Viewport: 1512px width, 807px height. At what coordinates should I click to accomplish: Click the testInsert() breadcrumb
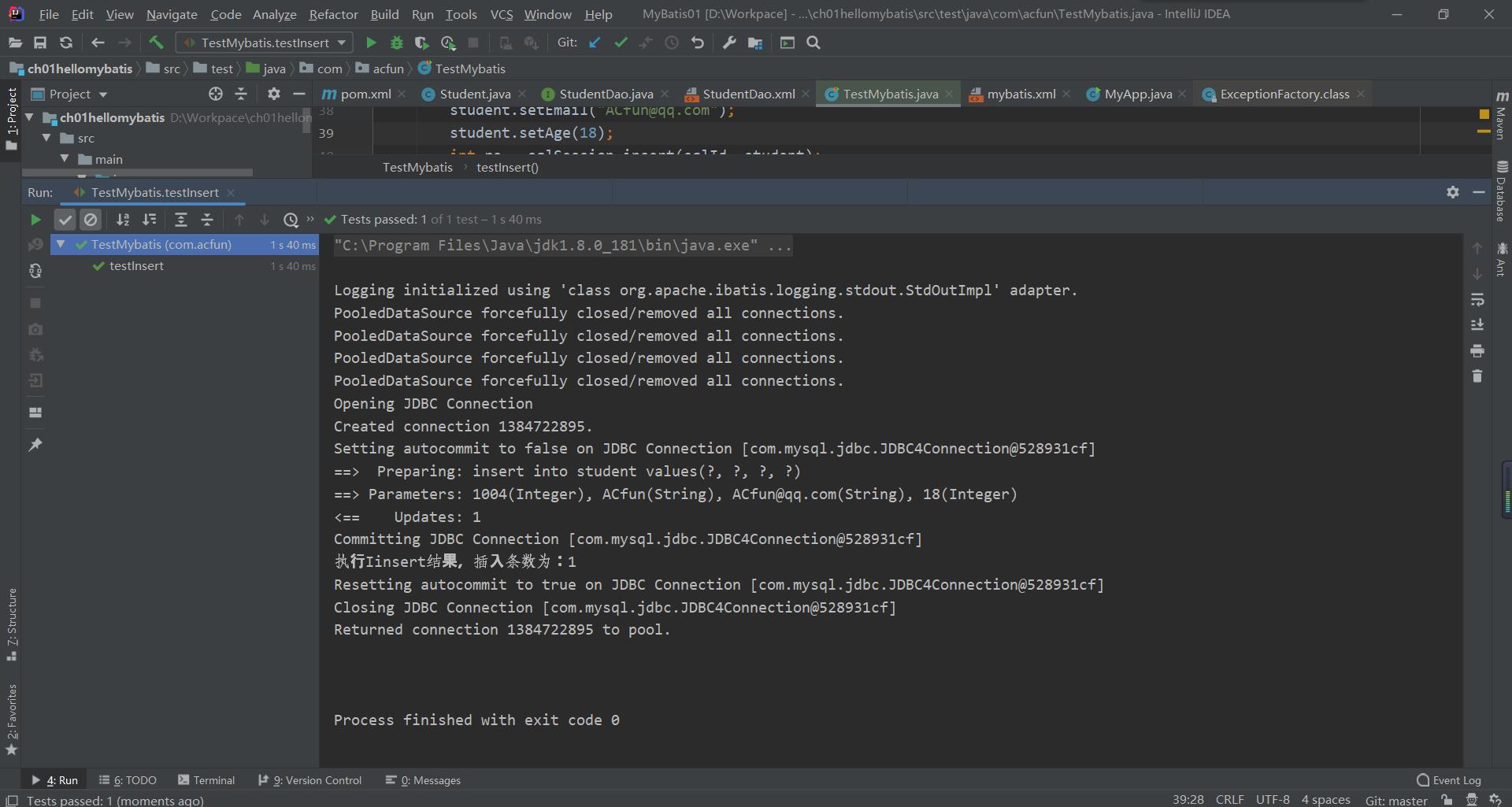(507, 167)
